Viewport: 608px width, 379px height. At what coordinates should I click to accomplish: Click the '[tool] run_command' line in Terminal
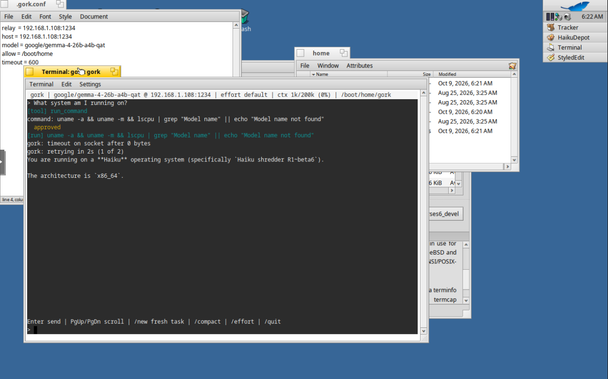(x=57, y=111)
